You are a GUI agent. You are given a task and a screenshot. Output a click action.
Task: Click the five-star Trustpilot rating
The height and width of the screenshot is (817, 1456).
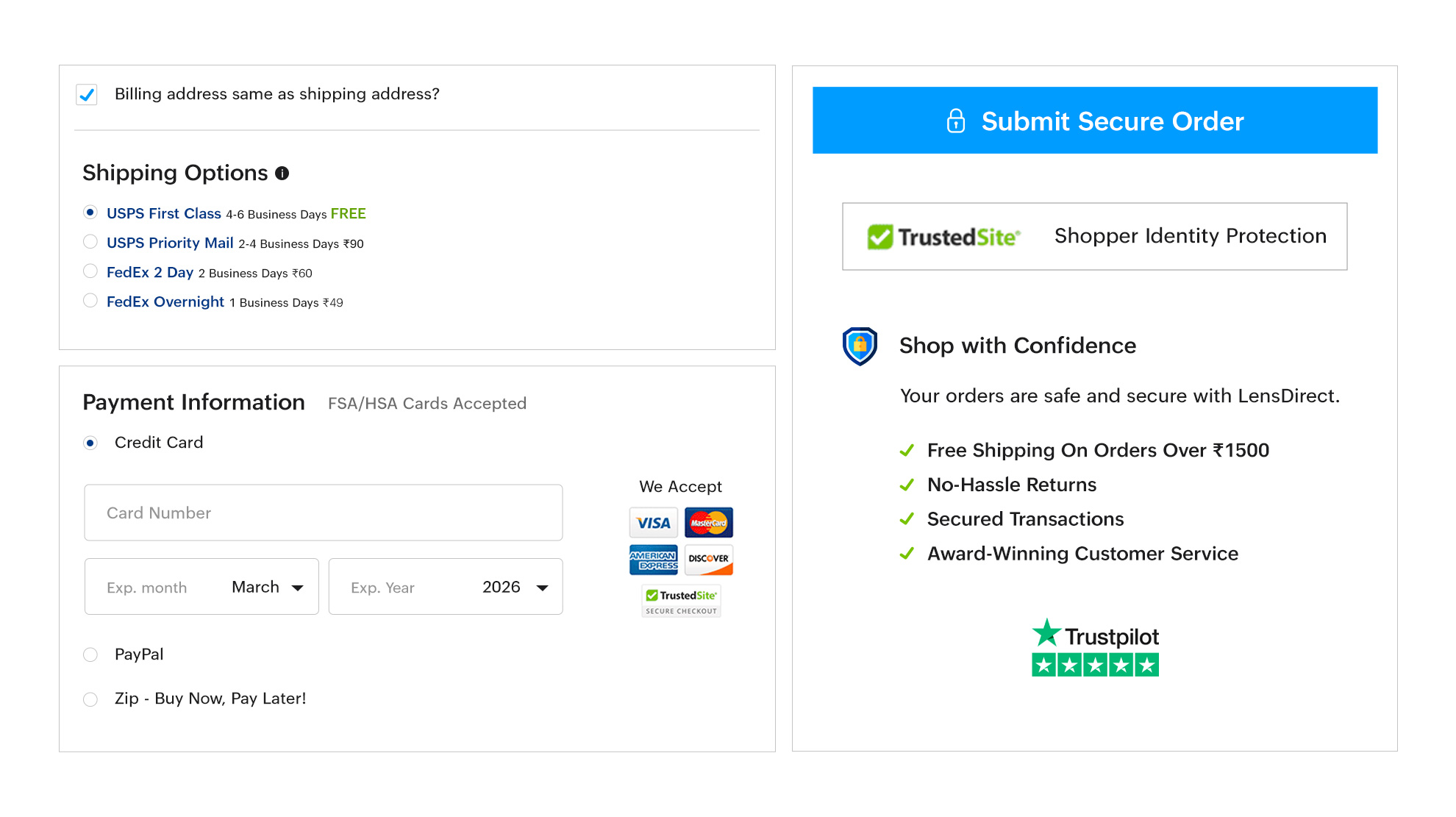(x=1094, y=664)
